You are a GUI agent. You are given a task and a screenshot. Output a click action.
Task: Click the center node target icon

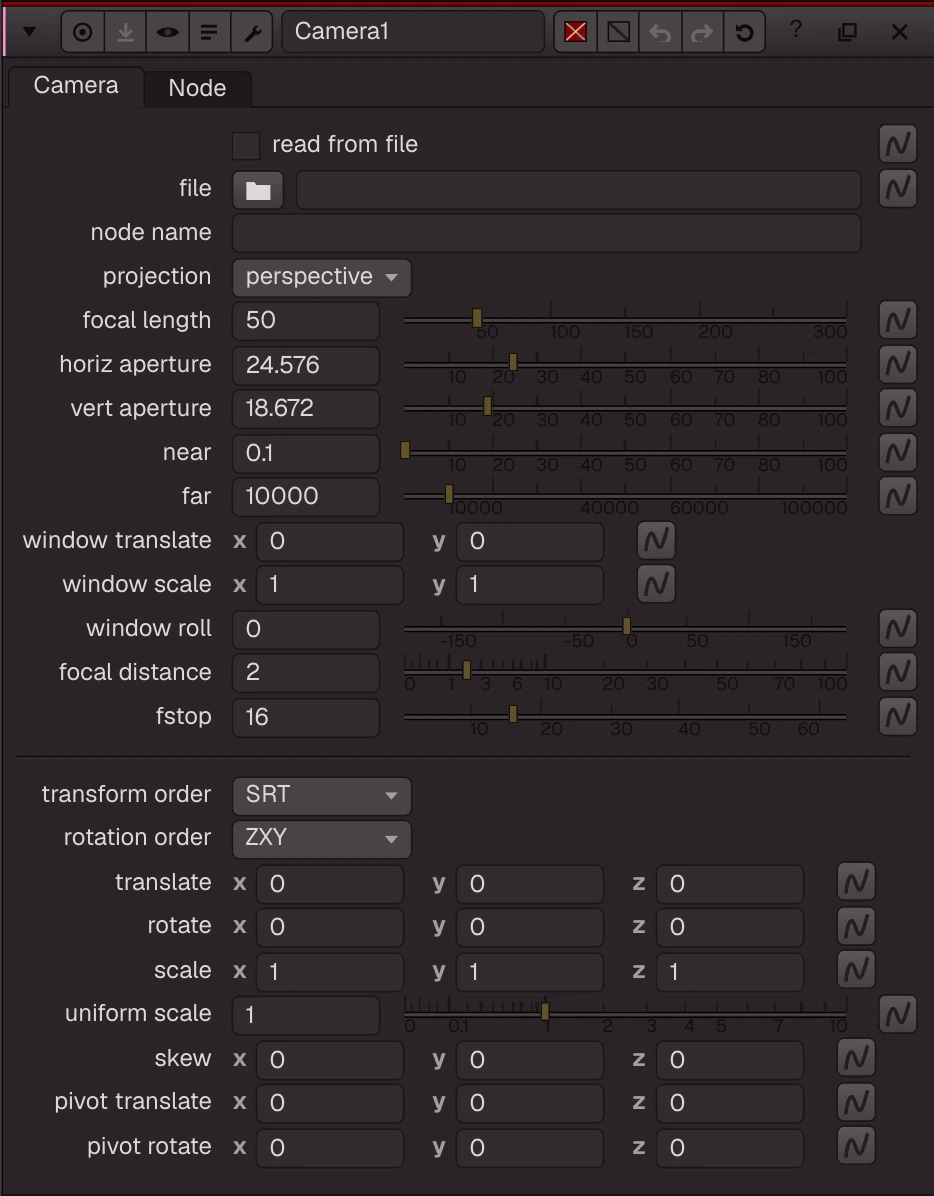pos(82,32)
